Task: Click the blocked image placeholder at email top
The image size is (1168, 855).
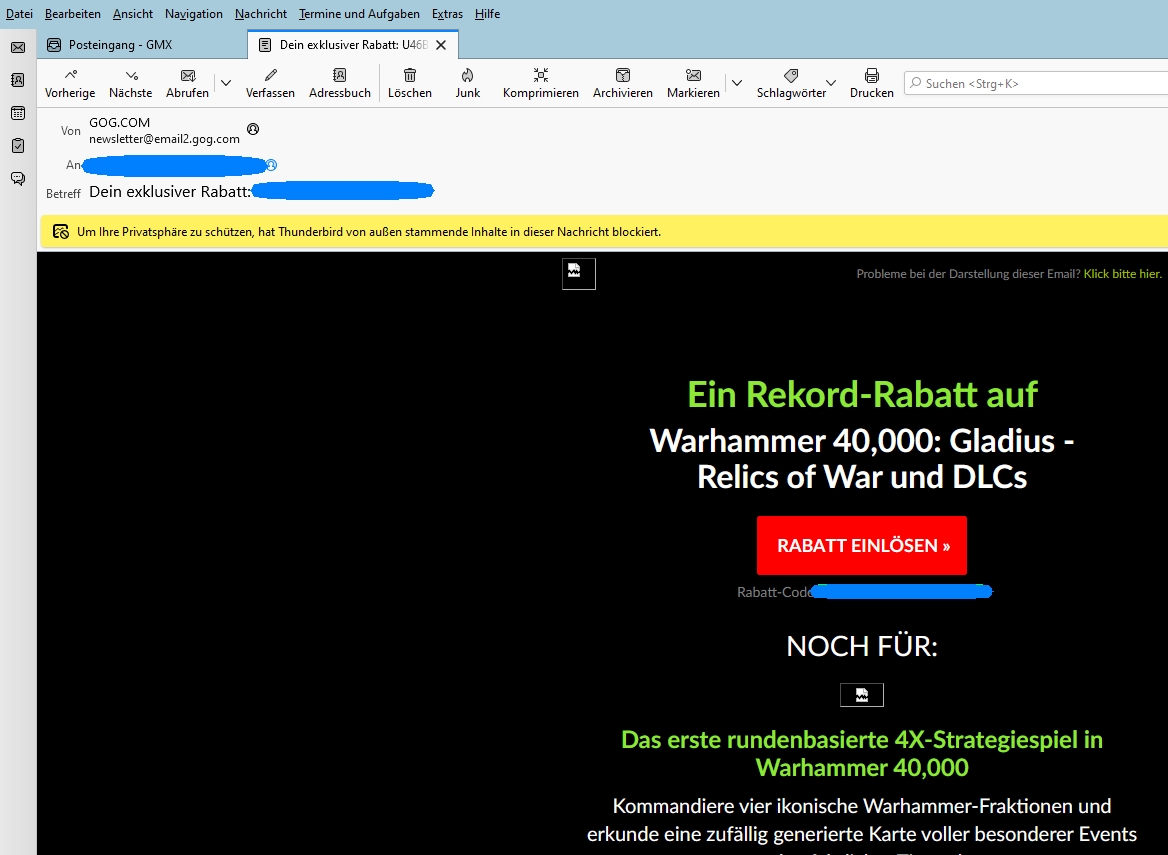Action: 579,273
